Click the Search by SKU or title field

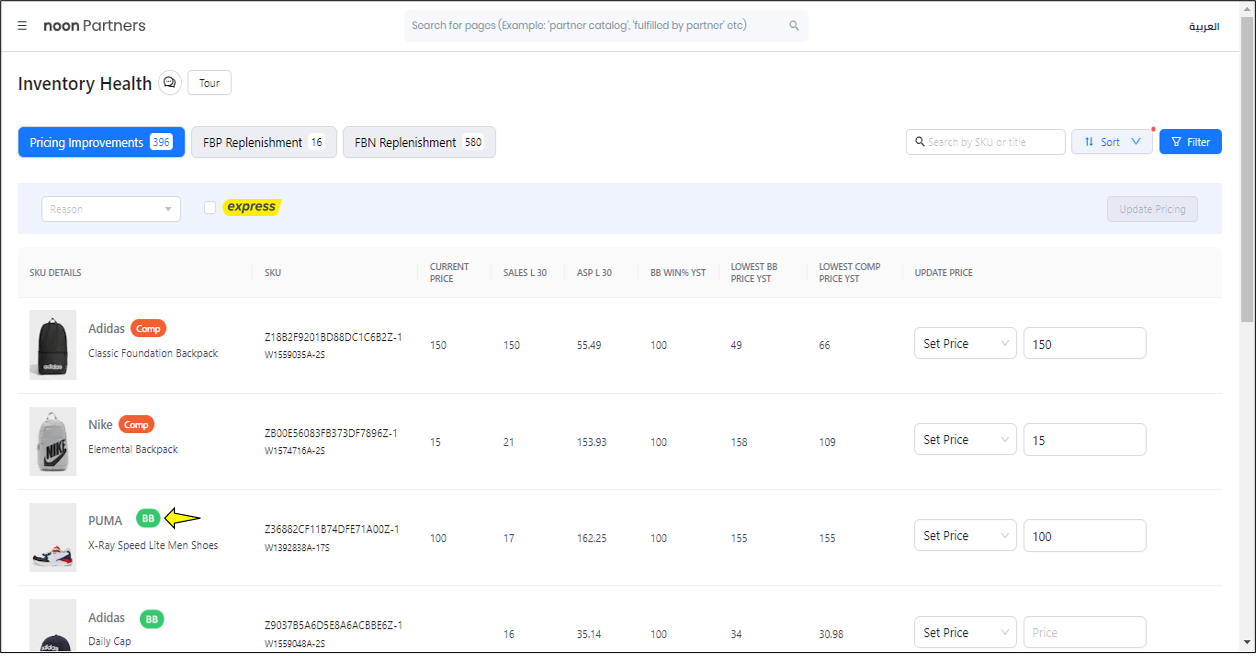[x=994, y=142]
